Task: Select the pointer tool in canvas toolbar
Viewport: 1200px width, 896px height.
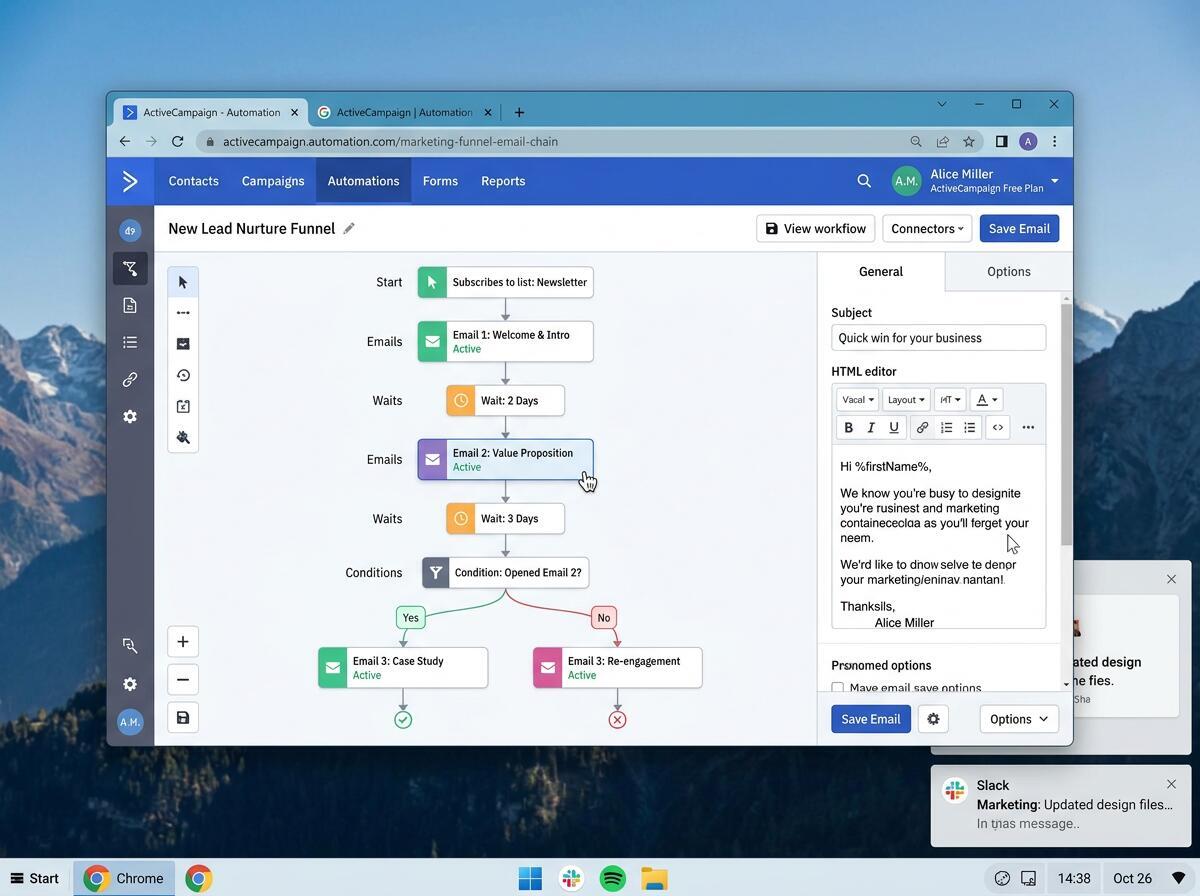Action: [183, 283]
